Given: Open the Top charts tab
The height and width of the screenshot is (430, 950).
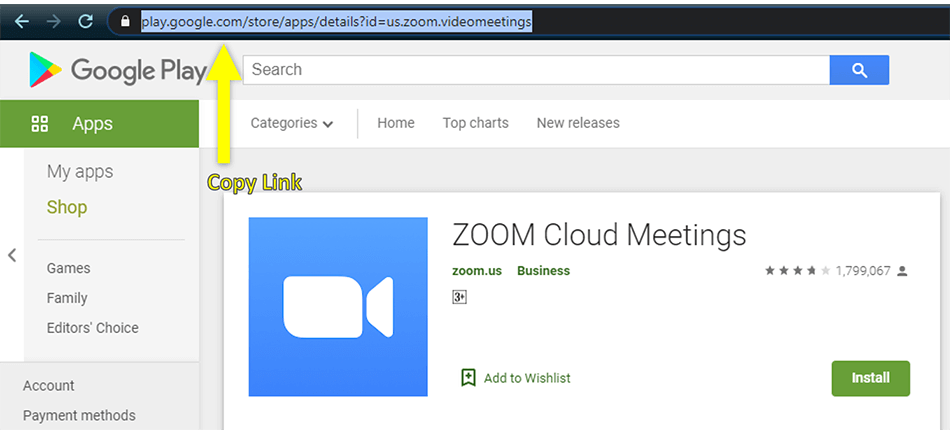Looking at the screenshot, I should coord(476,123).
